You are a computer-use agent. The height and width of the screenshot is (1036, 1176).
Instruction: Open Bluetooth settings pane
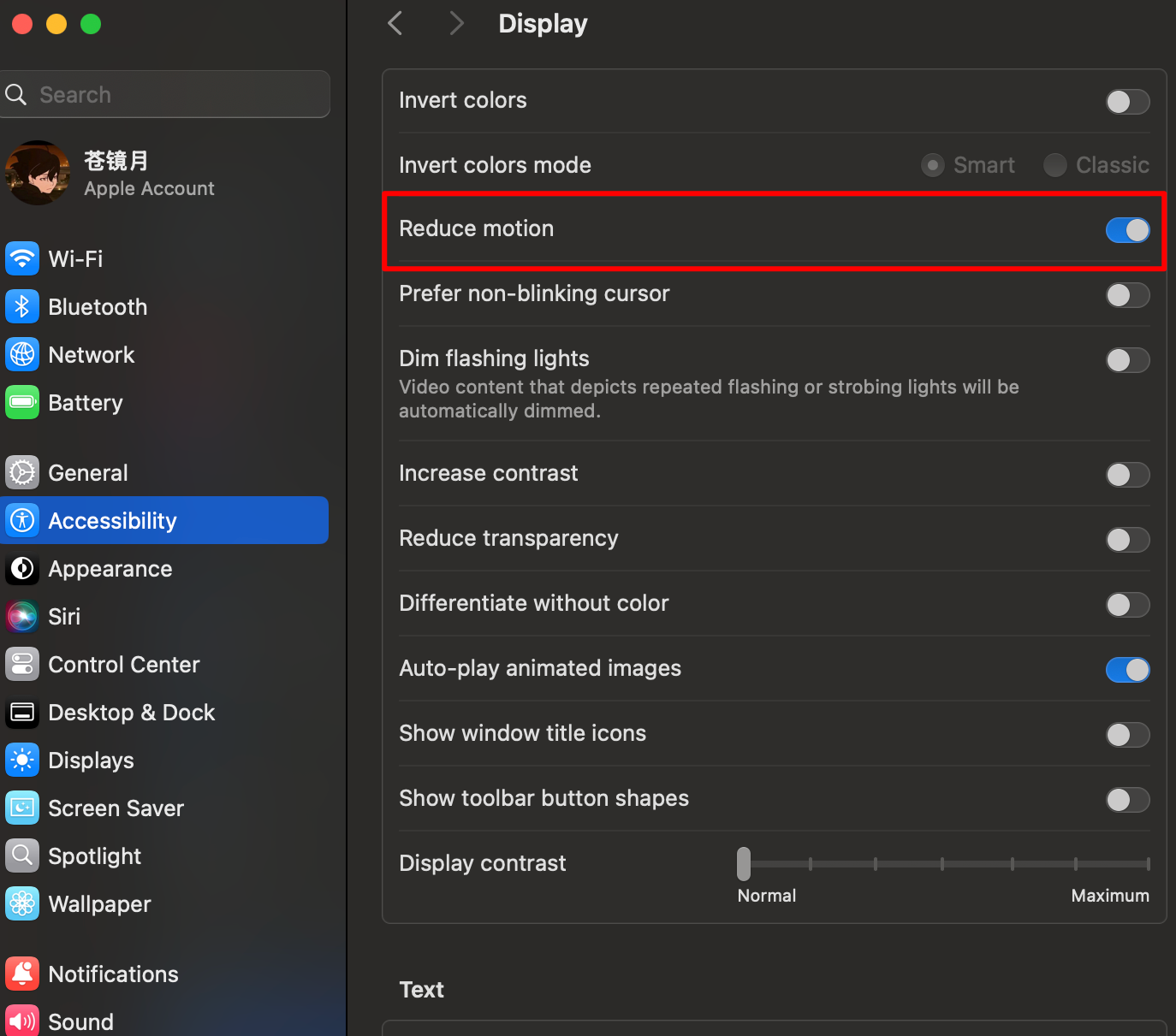pos(164,306)
